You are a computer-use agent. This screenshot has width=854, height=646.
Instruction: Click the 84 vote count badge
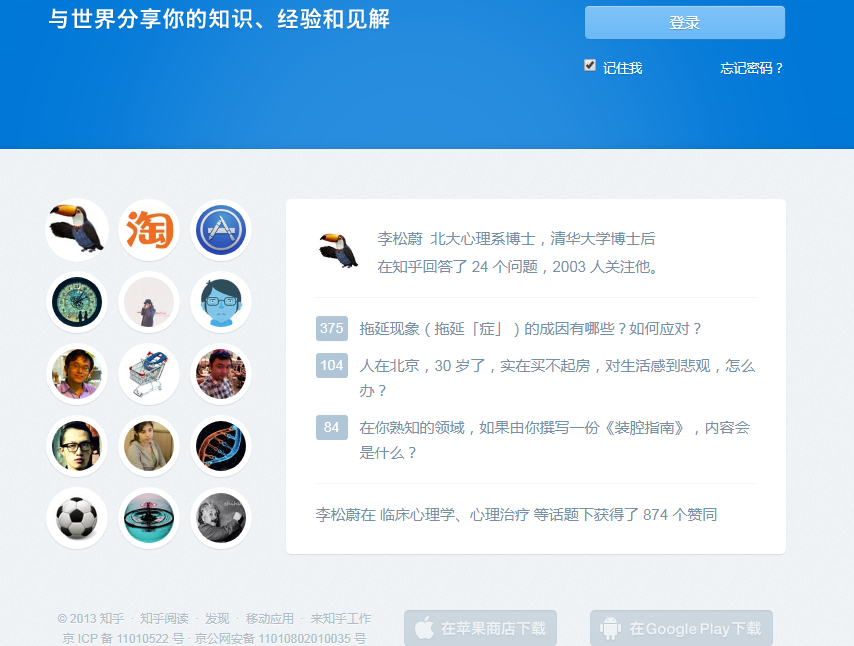332,427
